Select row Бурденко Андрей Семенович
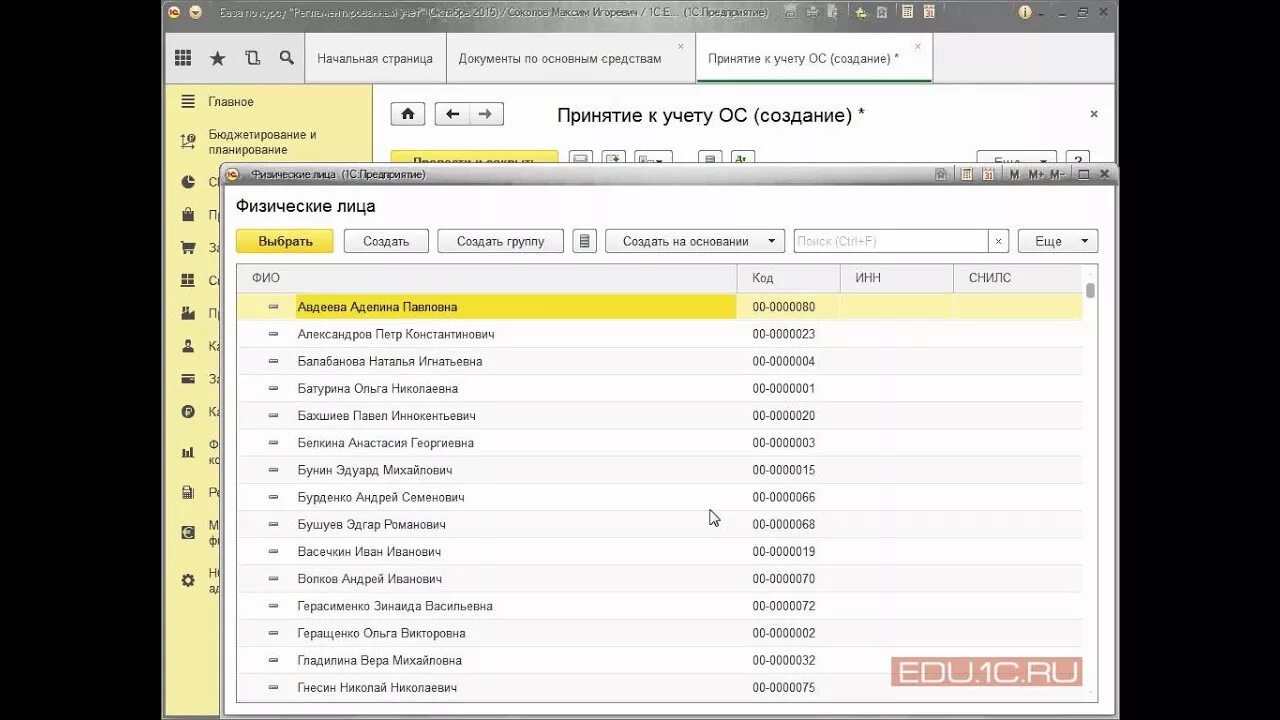 tap(660, 497)
